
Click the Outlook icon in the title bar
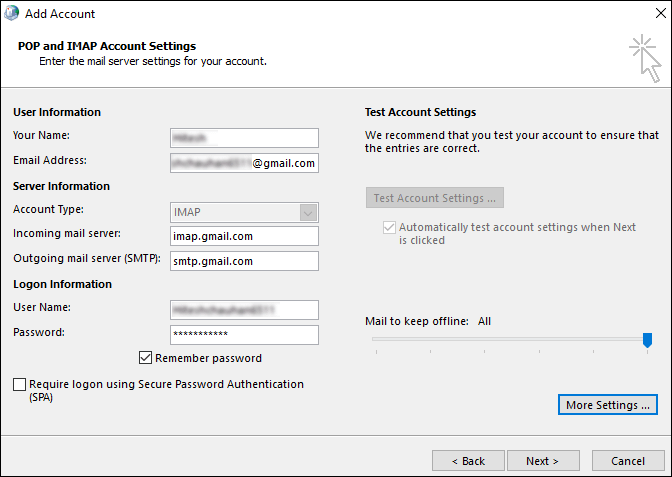click(x=12, y=13)
